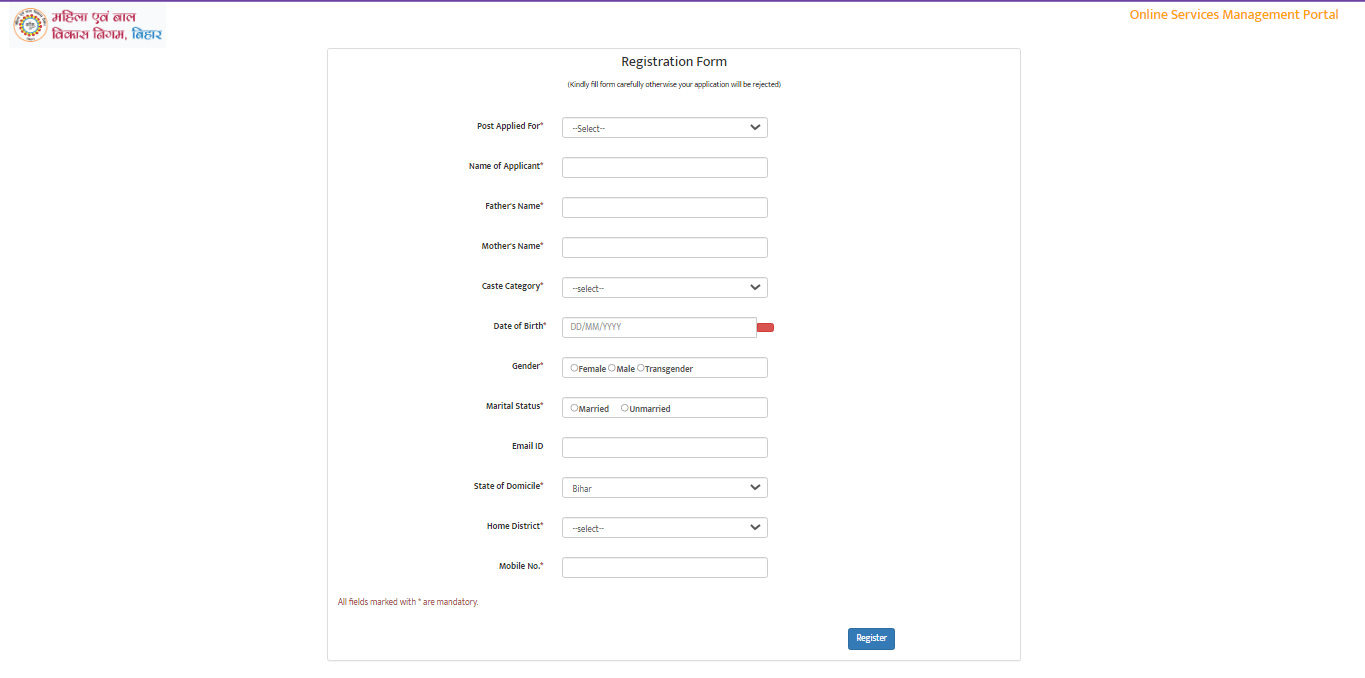Select the Female gender radio button
The image size is (1365, 678).
574,368
